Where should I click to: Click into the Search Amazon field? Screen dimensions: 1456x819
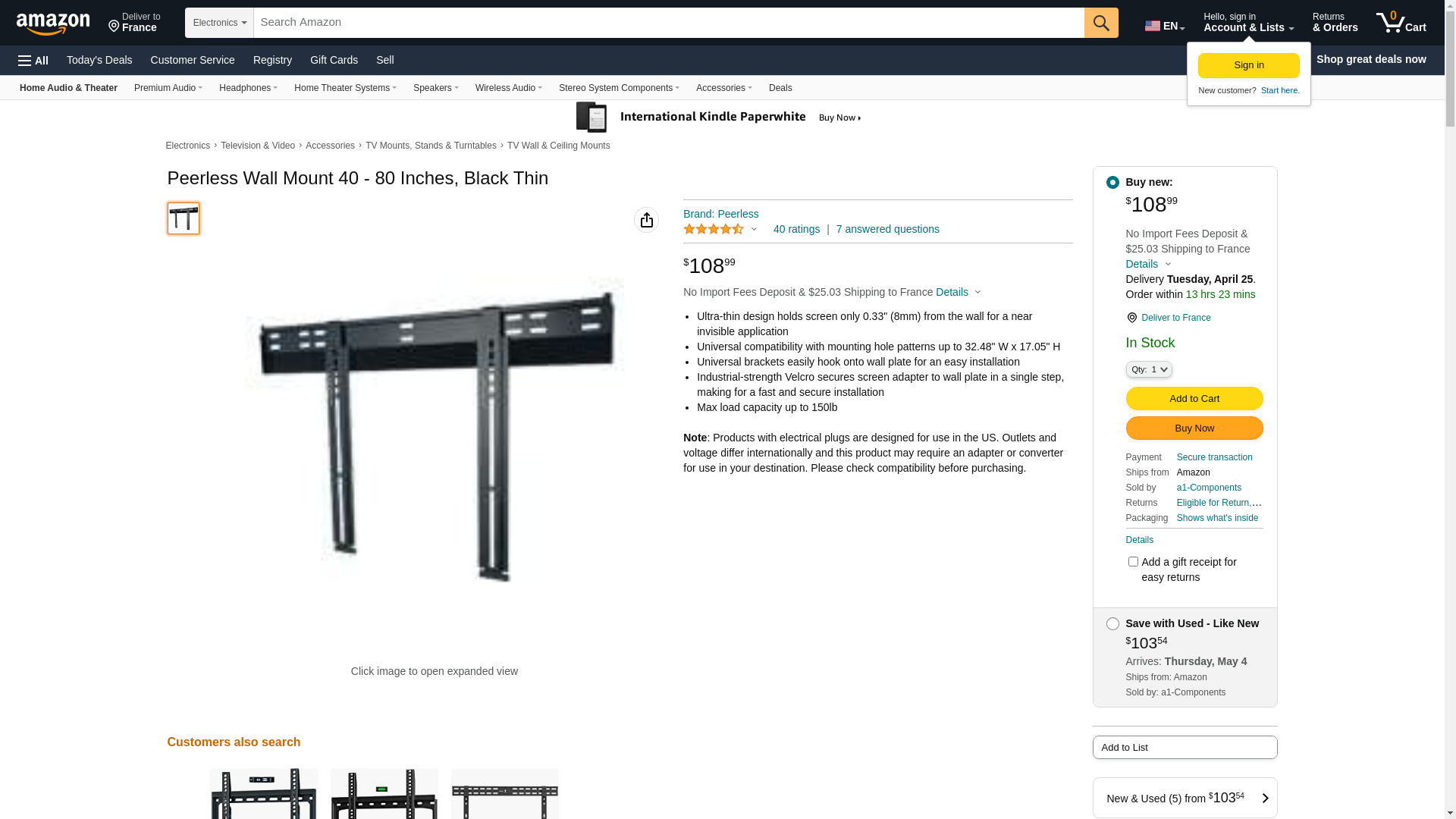click(669, 23)
